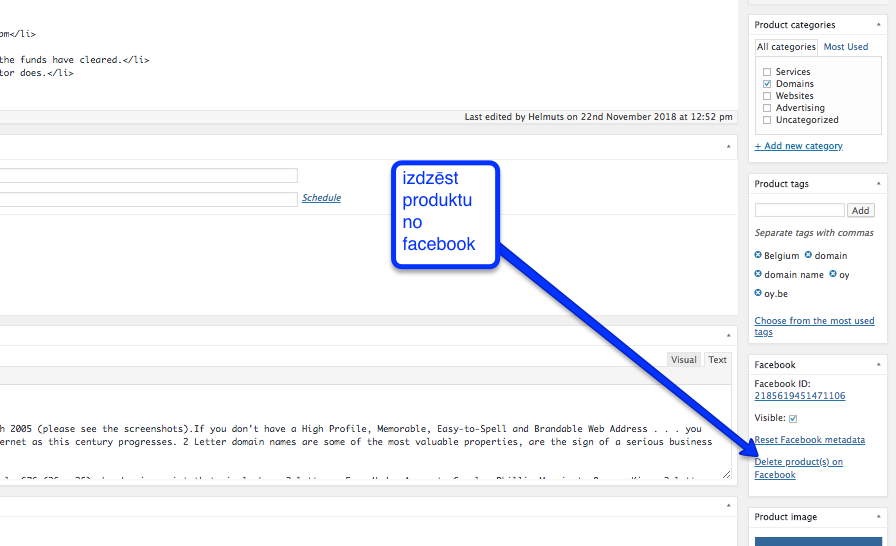Open the Add new category link
The image size is (896, 546).
pos(798,146)
